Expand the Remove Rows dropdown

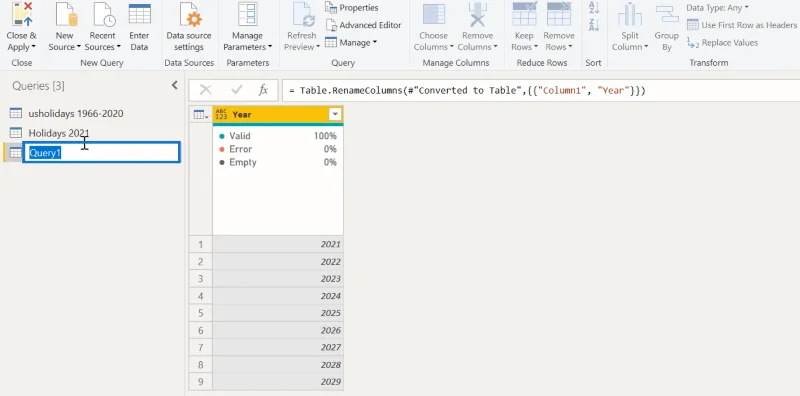click(x=570, y=47)
